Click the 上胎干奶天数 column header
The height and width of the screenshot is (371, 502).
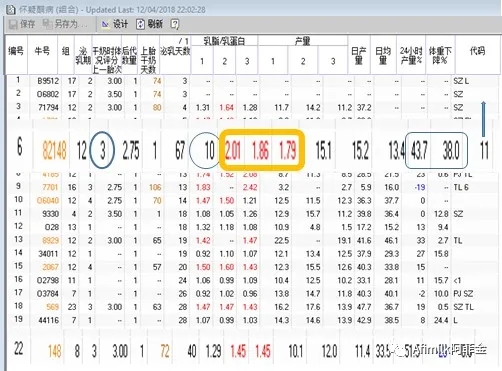[148, 60]
